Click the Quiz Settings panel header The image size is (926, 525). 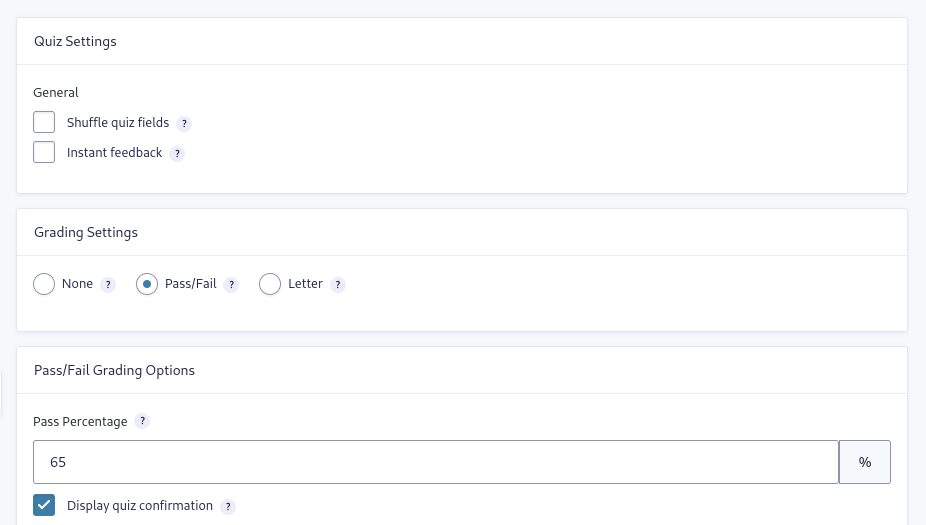(462, 41)
